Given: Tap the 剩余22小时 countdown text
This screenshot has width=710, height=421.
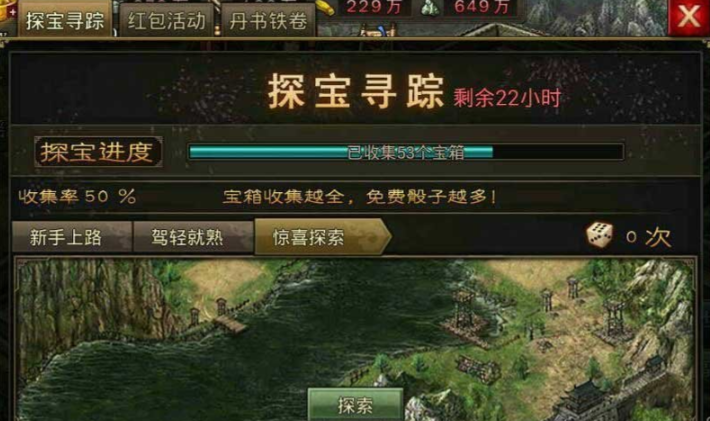Looking at the screenshot, I should tap(507, 97).
